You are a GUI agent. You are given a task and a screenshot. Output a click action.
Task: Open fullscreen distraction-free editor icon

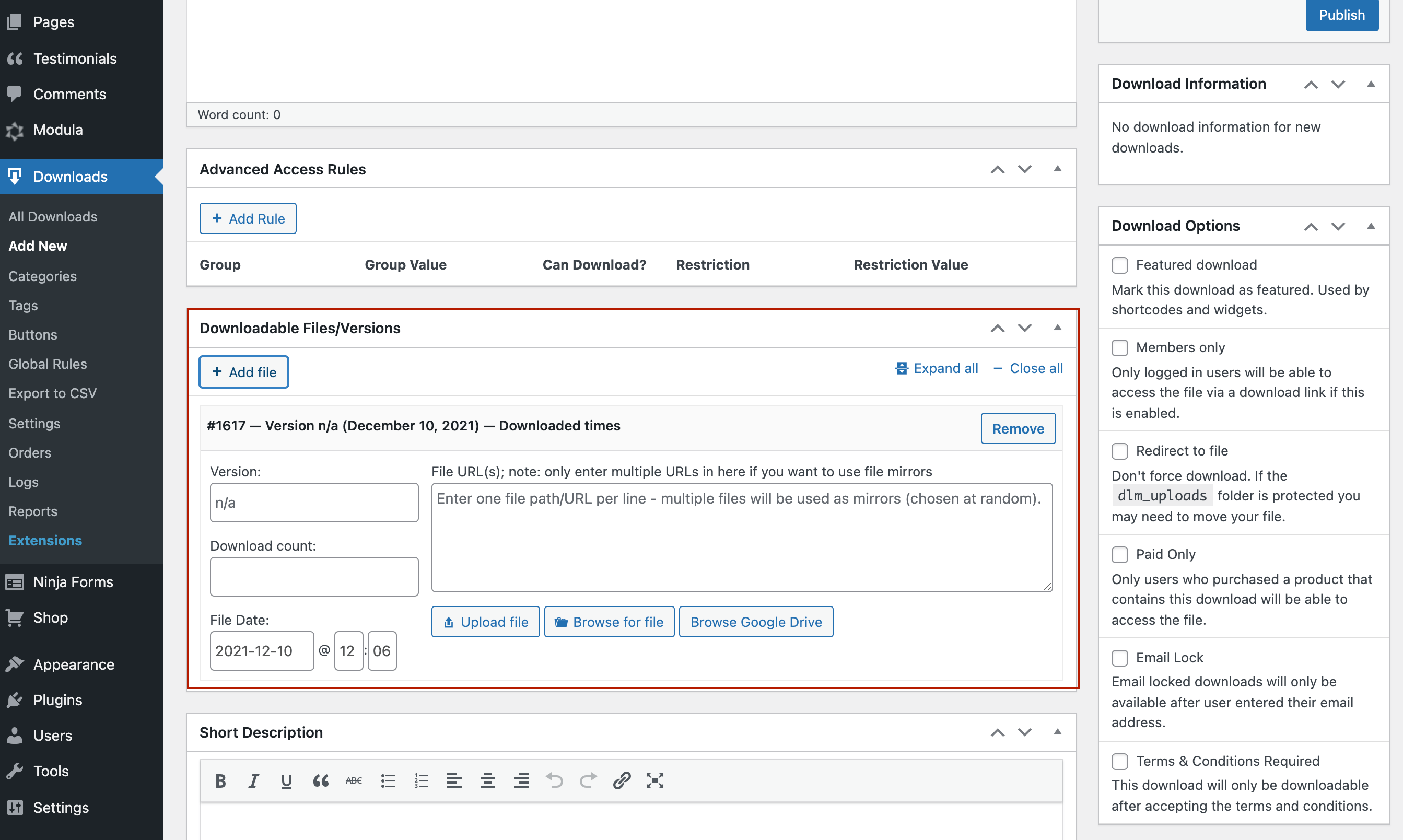click(x=655, y=780)
